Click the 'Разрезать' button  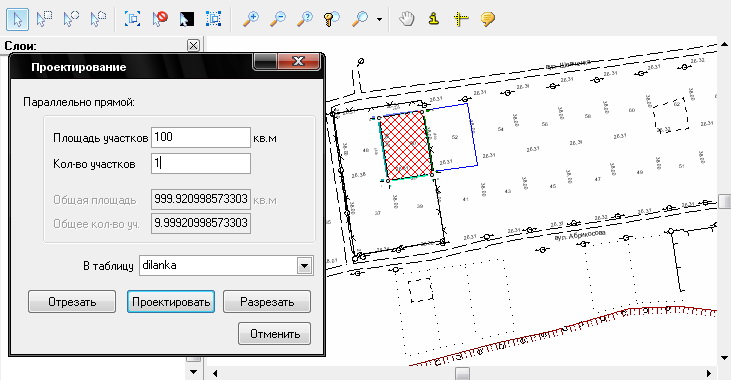[x=267, y=302]
